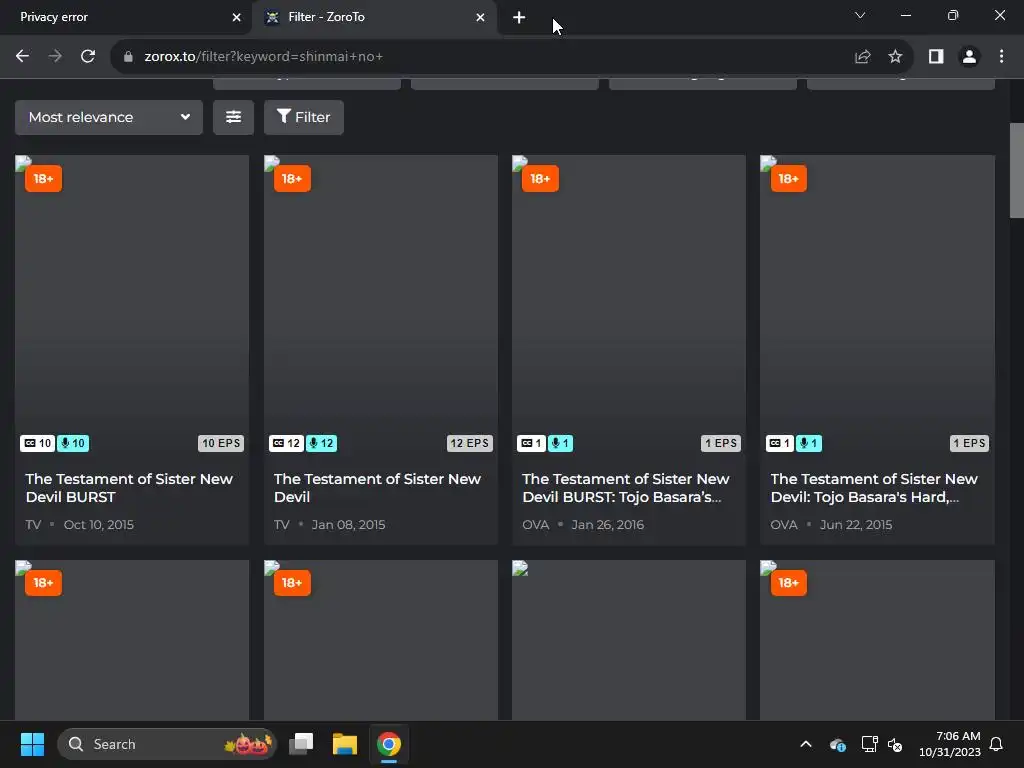Open The Testament of Sister New Devil TV title
This screenshot has width=1024, height=768.
click(377, 488)
